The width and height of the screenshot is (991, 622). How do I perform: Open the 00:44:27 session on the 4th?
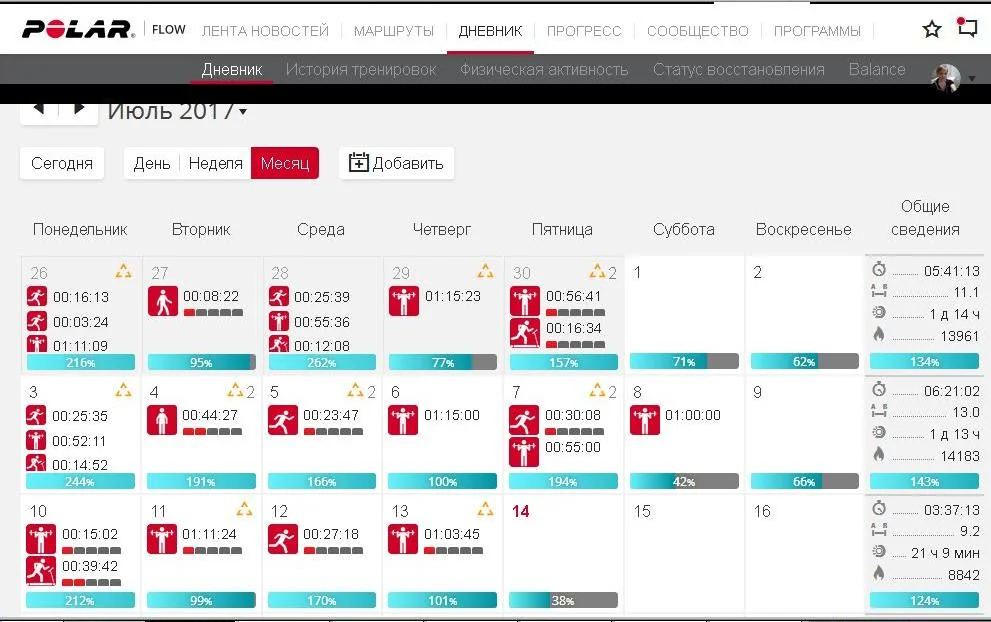click(195, 420)
